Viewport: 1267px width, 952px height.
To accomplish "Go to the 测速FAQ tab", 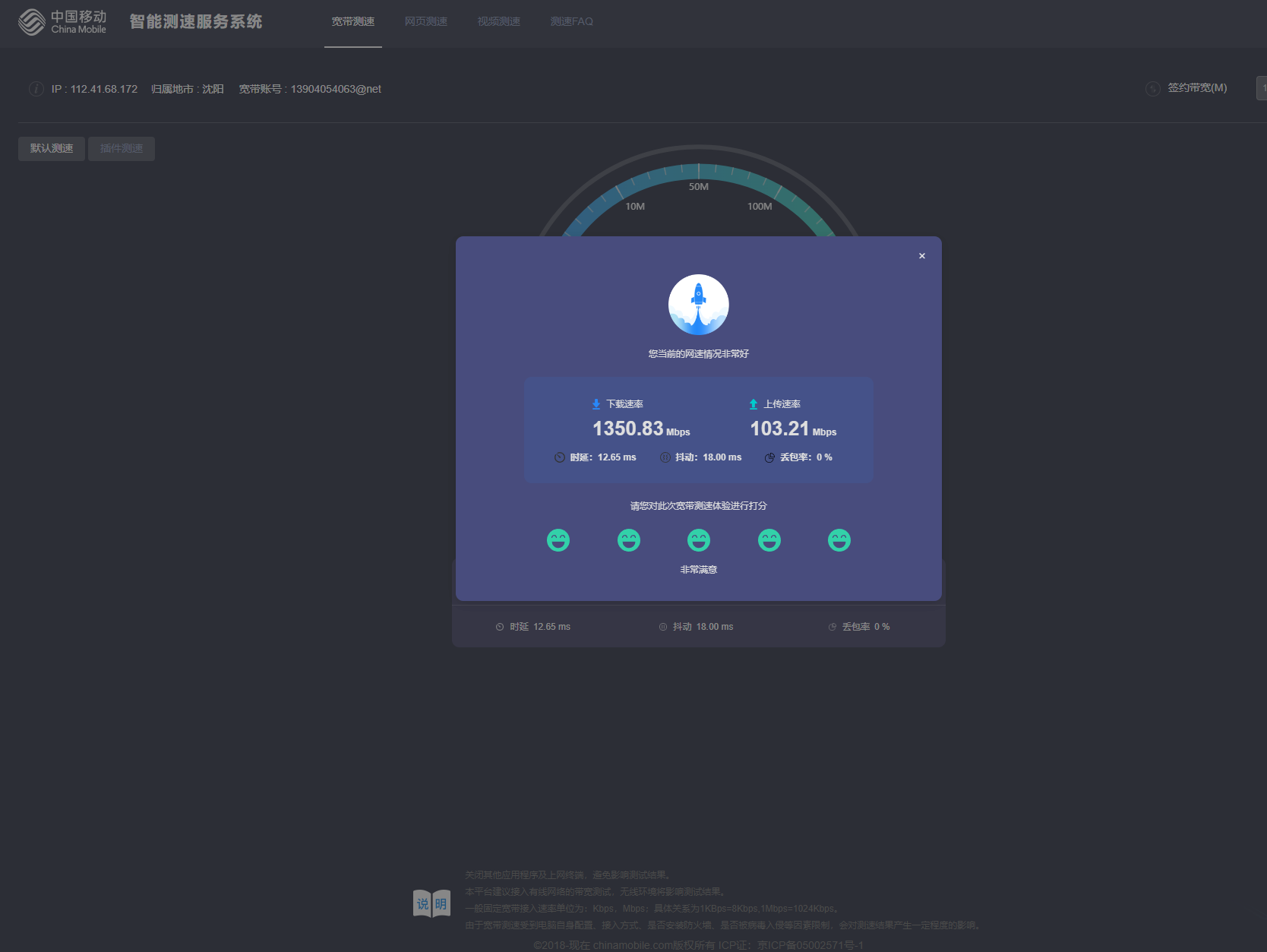I will [571, 22].
